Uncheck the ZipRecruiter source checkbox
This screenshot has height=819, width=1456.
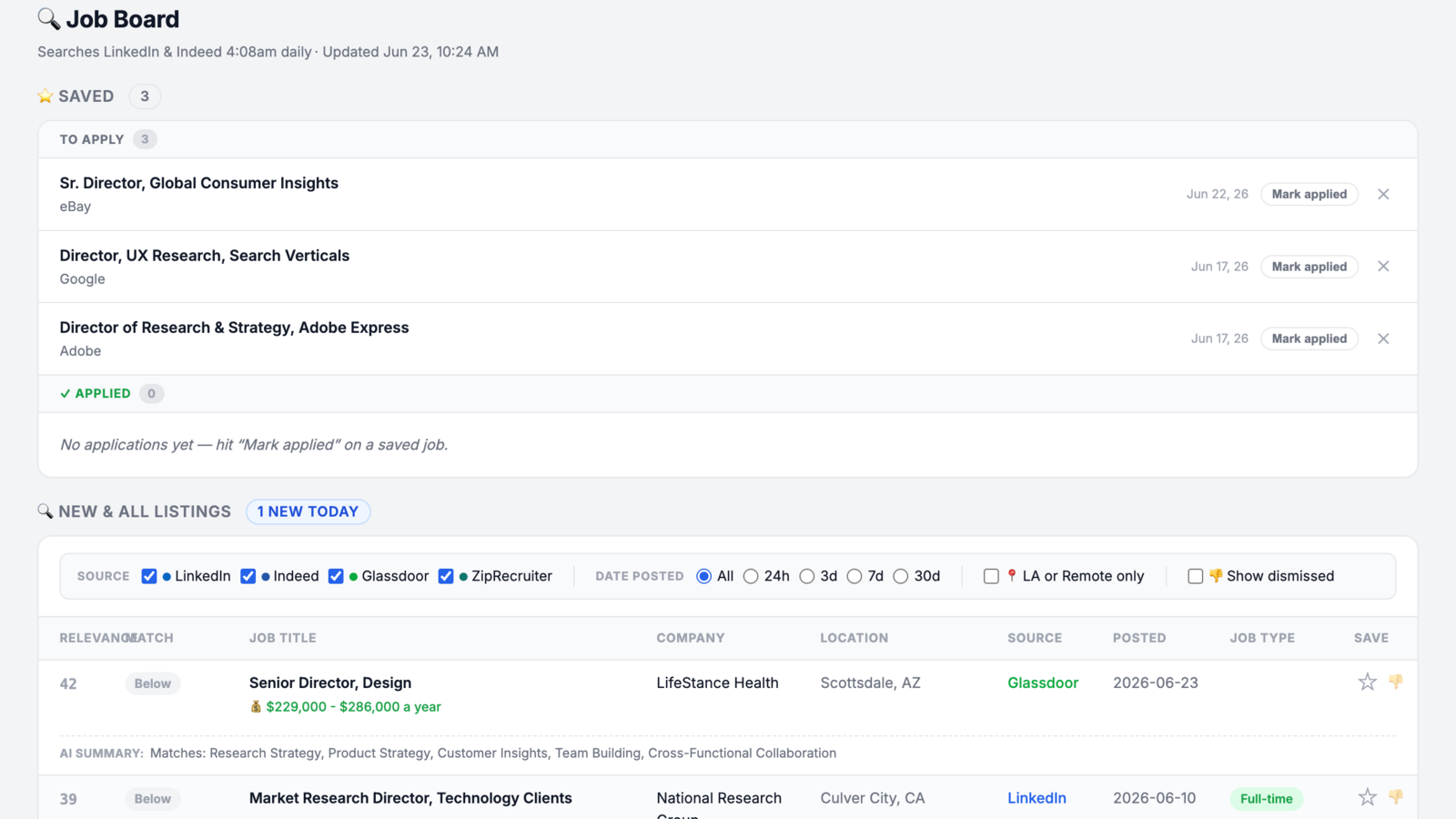tap(446, 576)
